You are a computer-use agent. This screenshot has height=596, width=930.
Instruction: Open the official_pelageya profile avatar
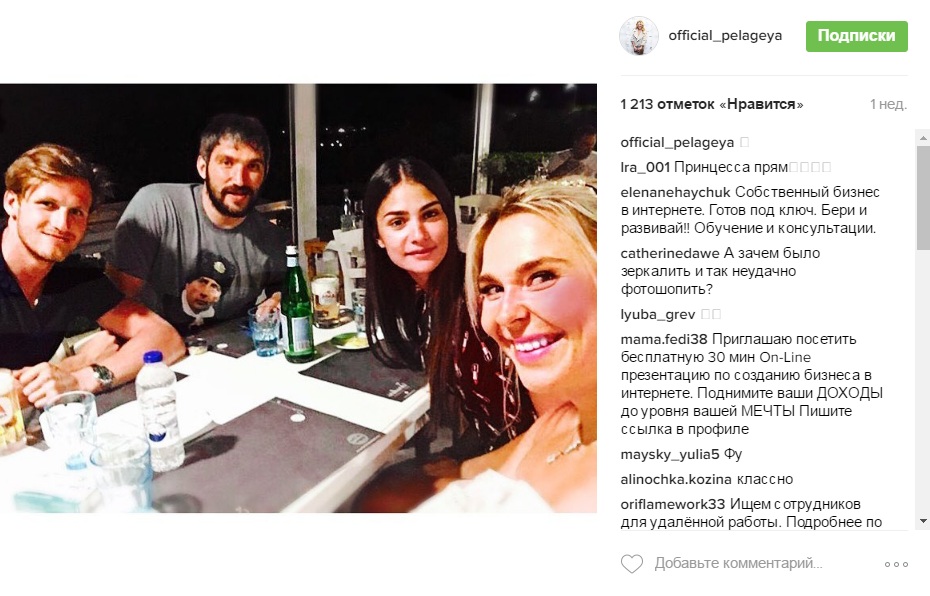(x=639, y=36)
